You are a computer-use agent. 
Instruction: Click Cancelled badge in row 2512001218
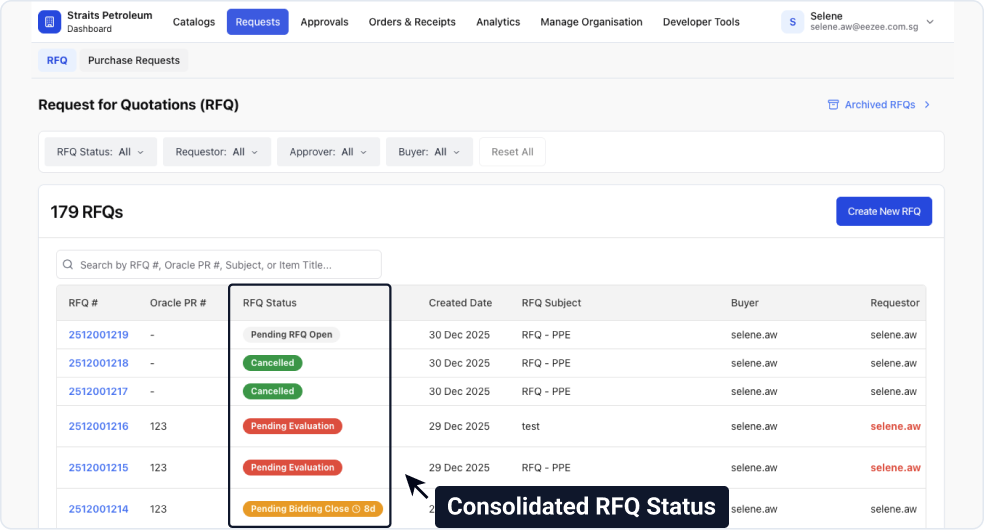[x=272, y=363]
